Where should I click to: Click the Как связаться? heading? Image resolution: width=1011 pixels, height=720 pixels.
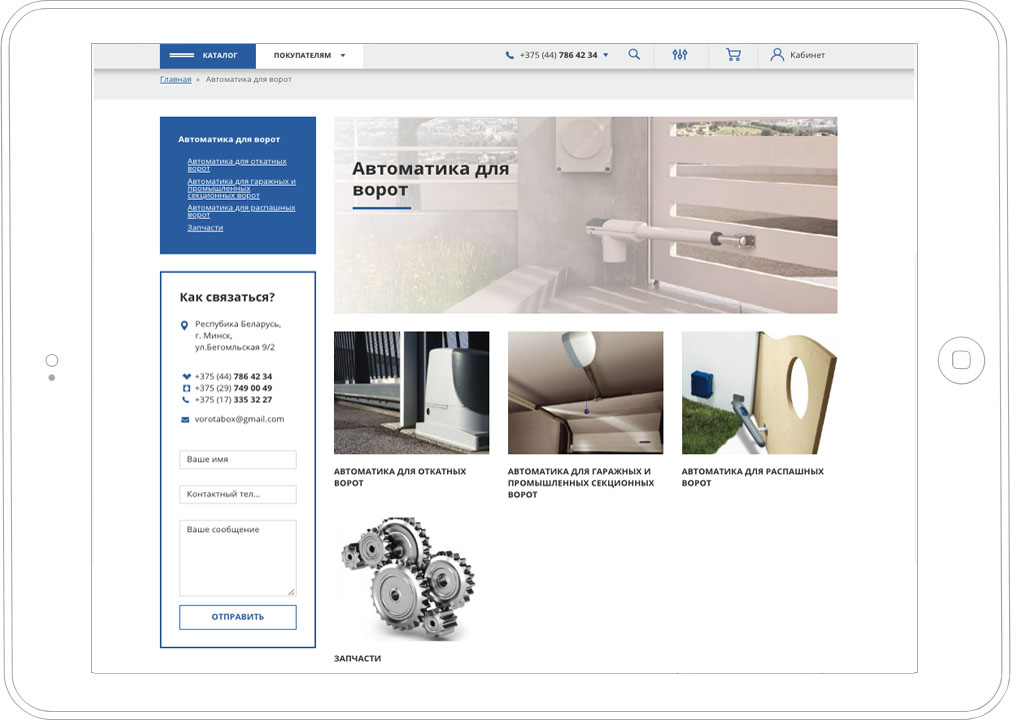click(x=227, y=297)
